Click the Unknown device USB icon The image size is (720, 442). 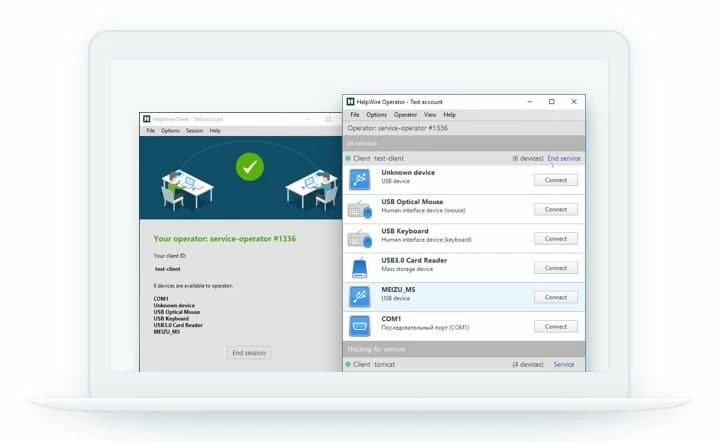tap(360, 179)
